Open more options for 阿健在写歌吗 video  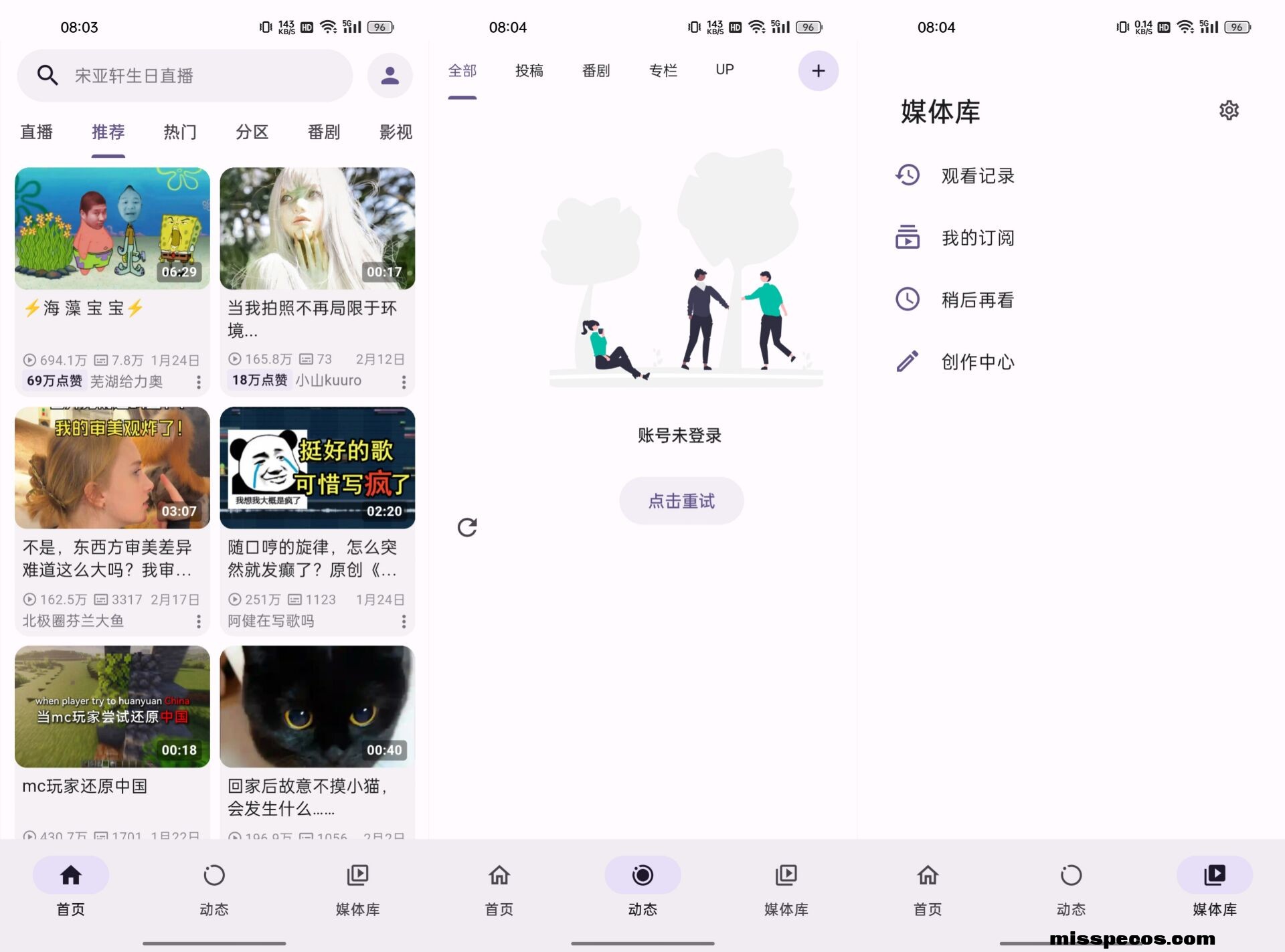(404, 622)
